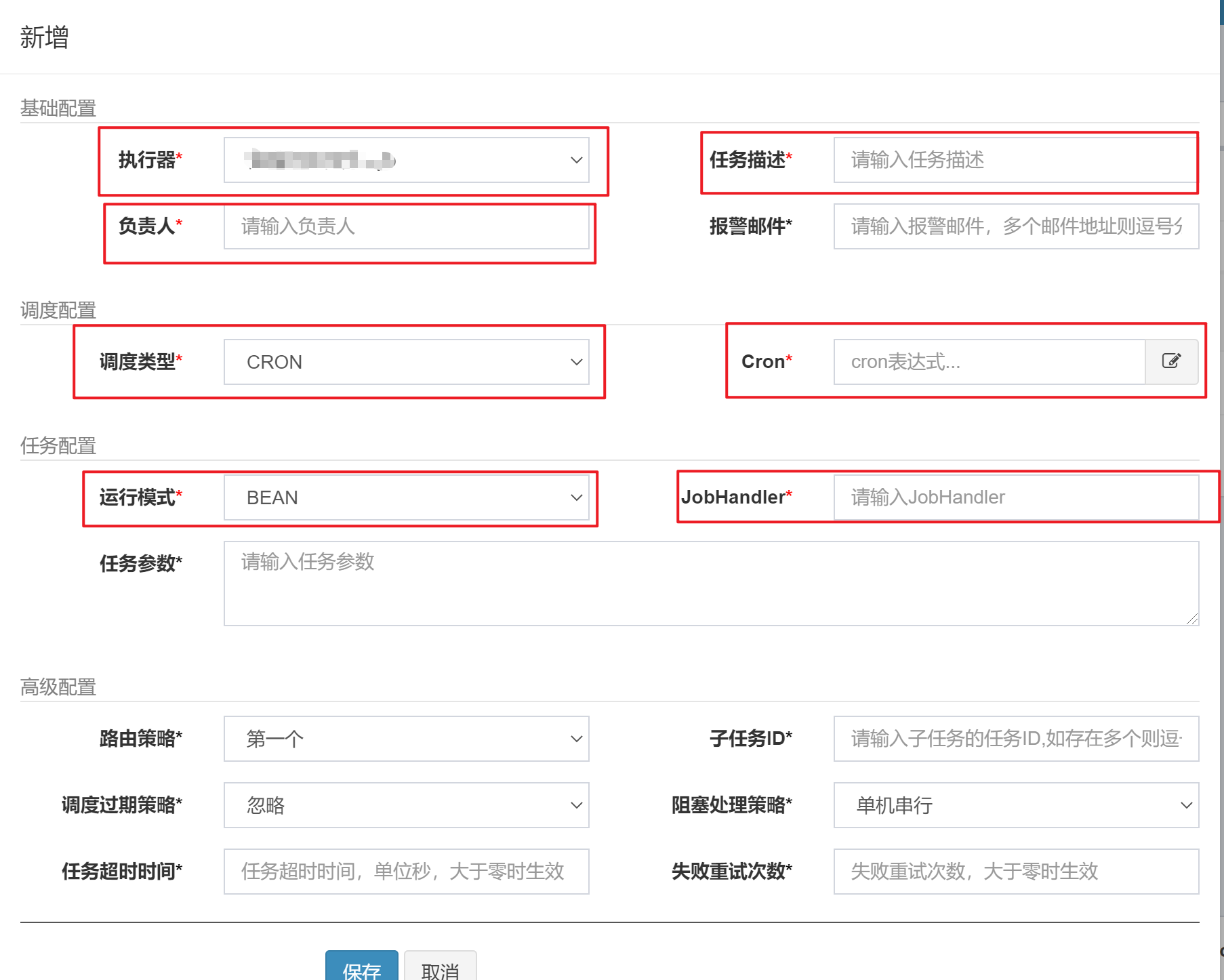Click the 调度配置 section heading
This screenshot has height=980, width=1224.
pyautogui.click(x=58, y=310)
